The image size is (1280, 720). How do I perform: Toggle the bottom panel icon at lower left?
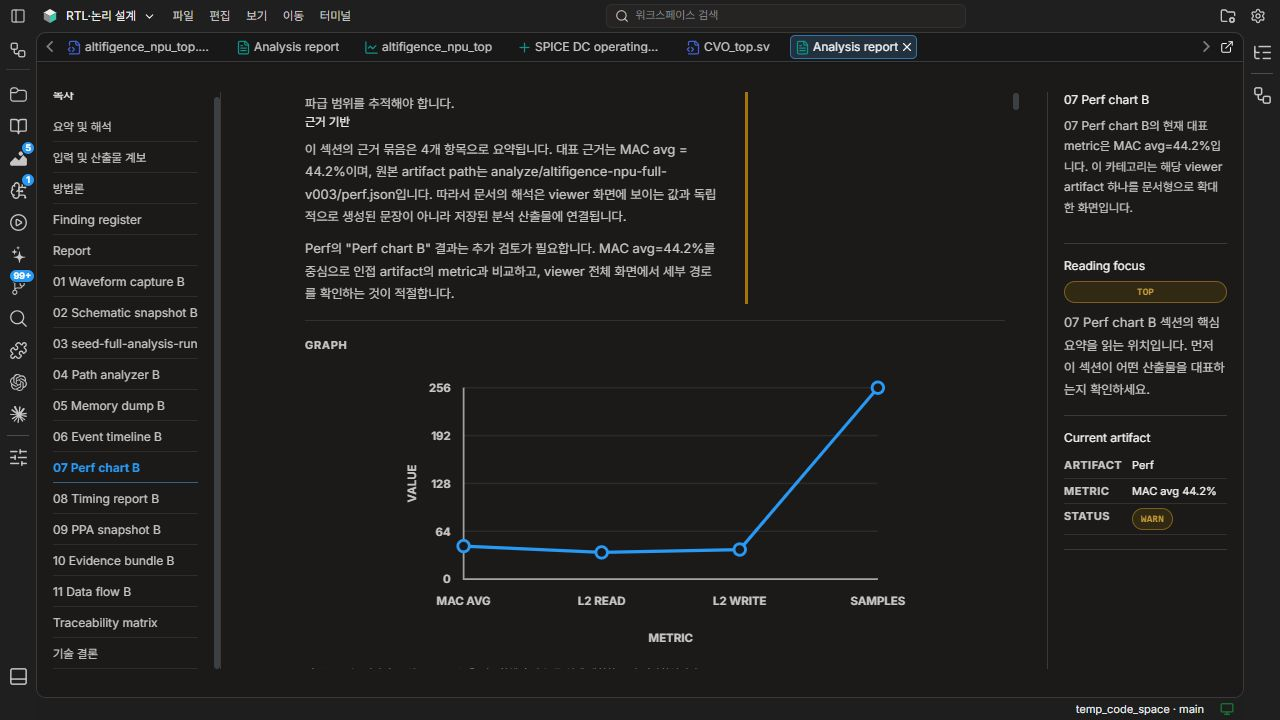[18, 676]
